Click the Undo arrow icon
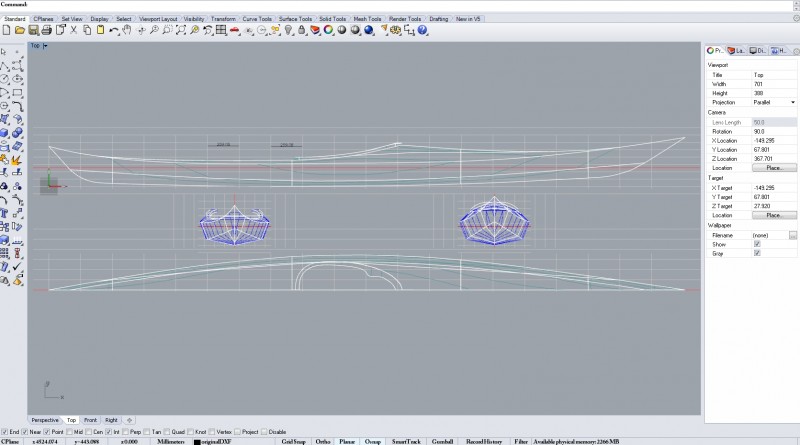The width and height of the screenshot is (800, 445). point(114,31)
